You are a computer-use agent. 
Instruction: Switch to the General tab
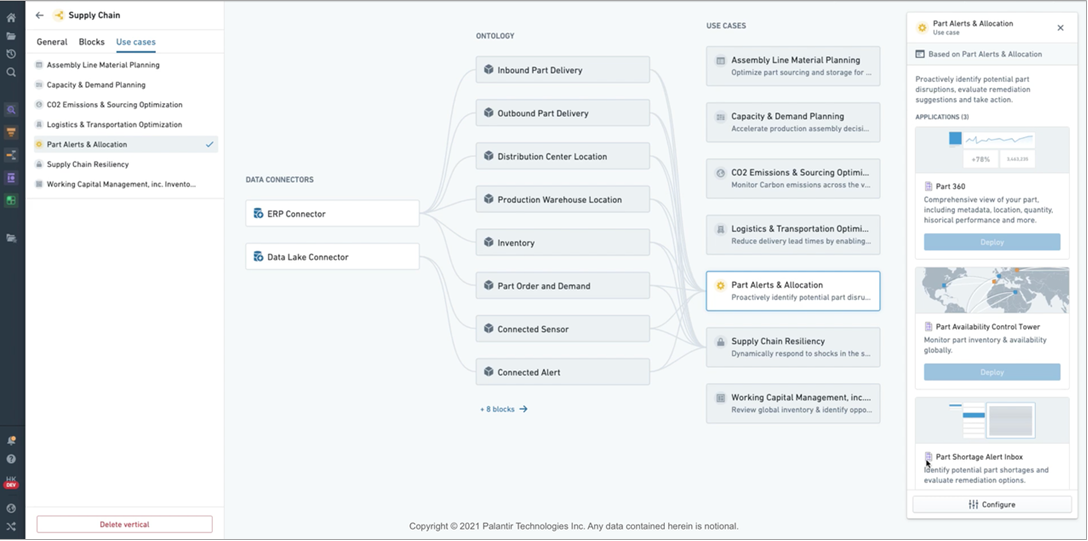[x=52, y=42]
